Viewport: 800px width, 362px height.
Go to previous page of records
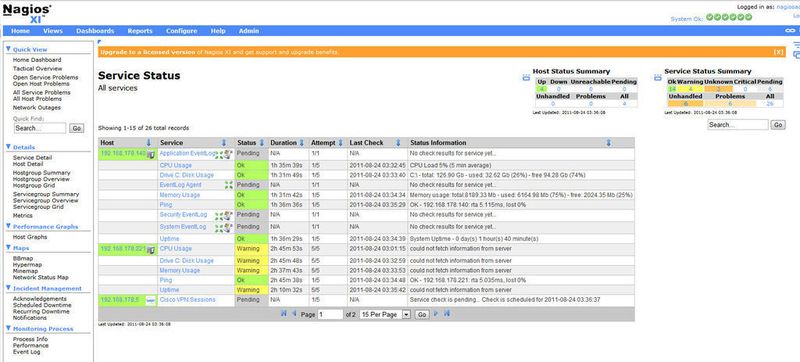tap(294, 314)
